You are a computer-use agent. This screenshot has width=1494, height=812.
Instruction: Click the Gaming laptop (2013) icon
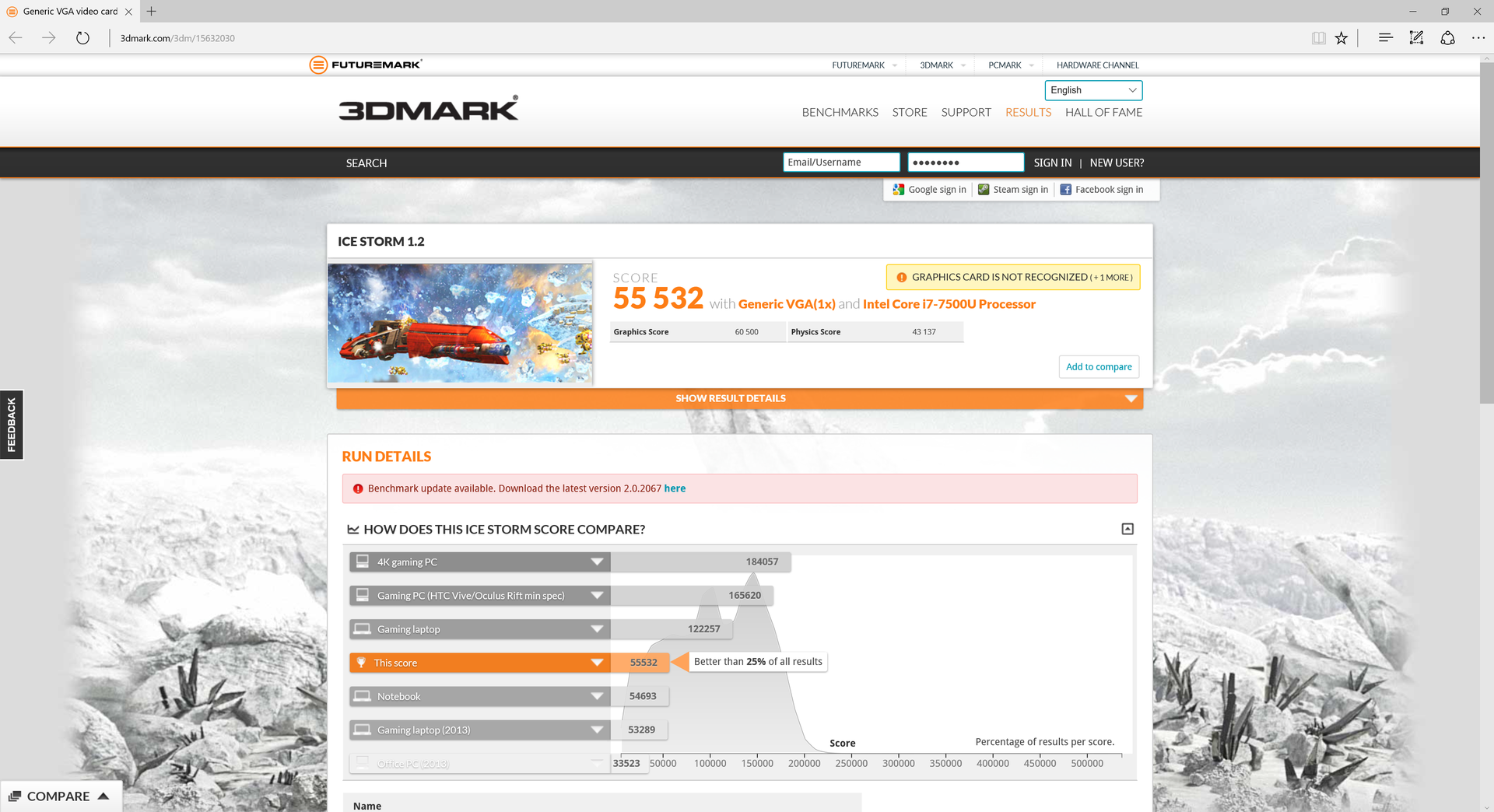coord(363,729)
